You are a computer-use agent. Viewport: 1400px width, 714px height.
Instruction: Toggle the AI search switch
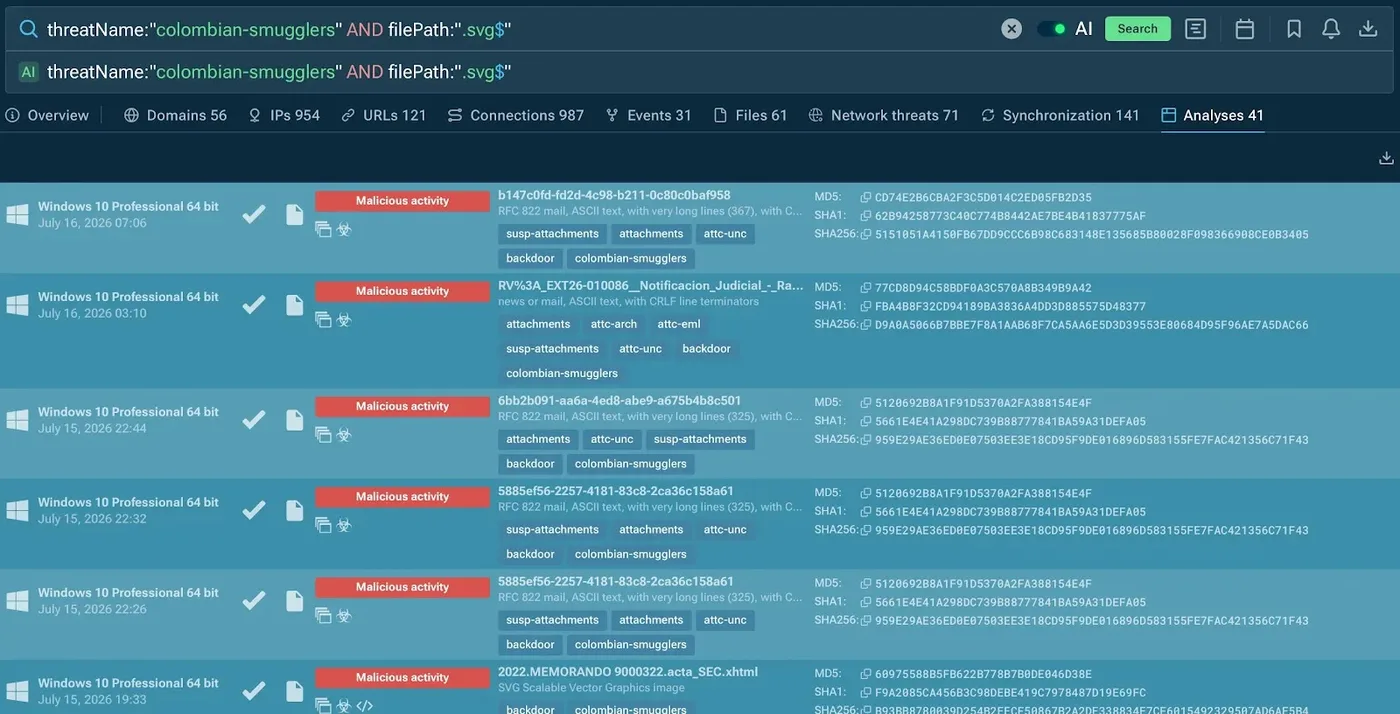1051,29
